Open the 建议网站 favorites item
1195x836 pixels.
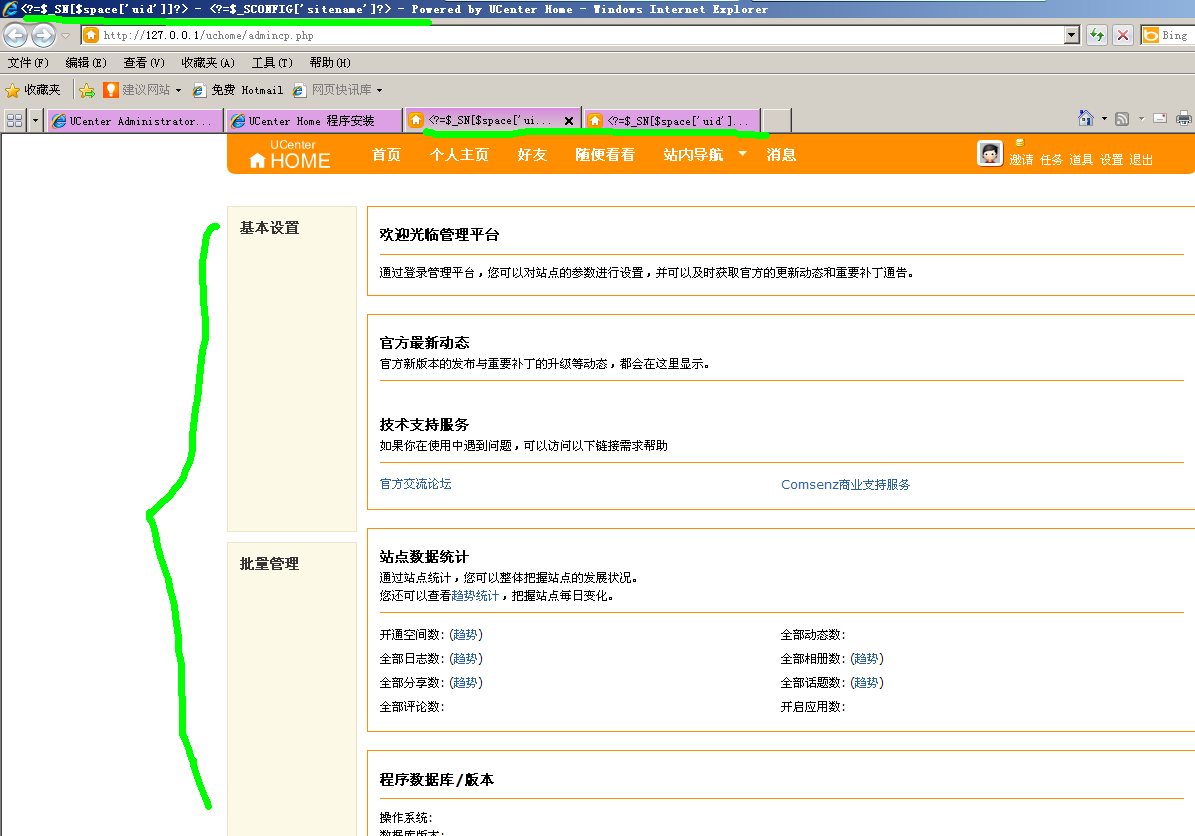[x=142, y=90]
